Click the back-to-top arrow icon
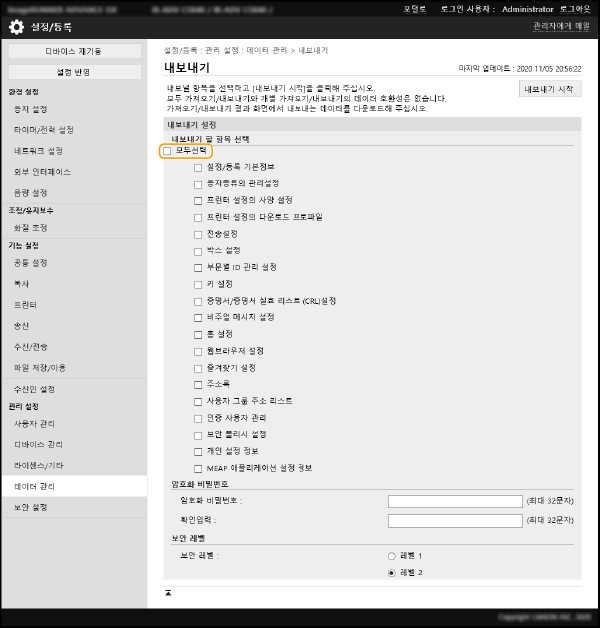This screenshot has height=628, width=600. 169,593
